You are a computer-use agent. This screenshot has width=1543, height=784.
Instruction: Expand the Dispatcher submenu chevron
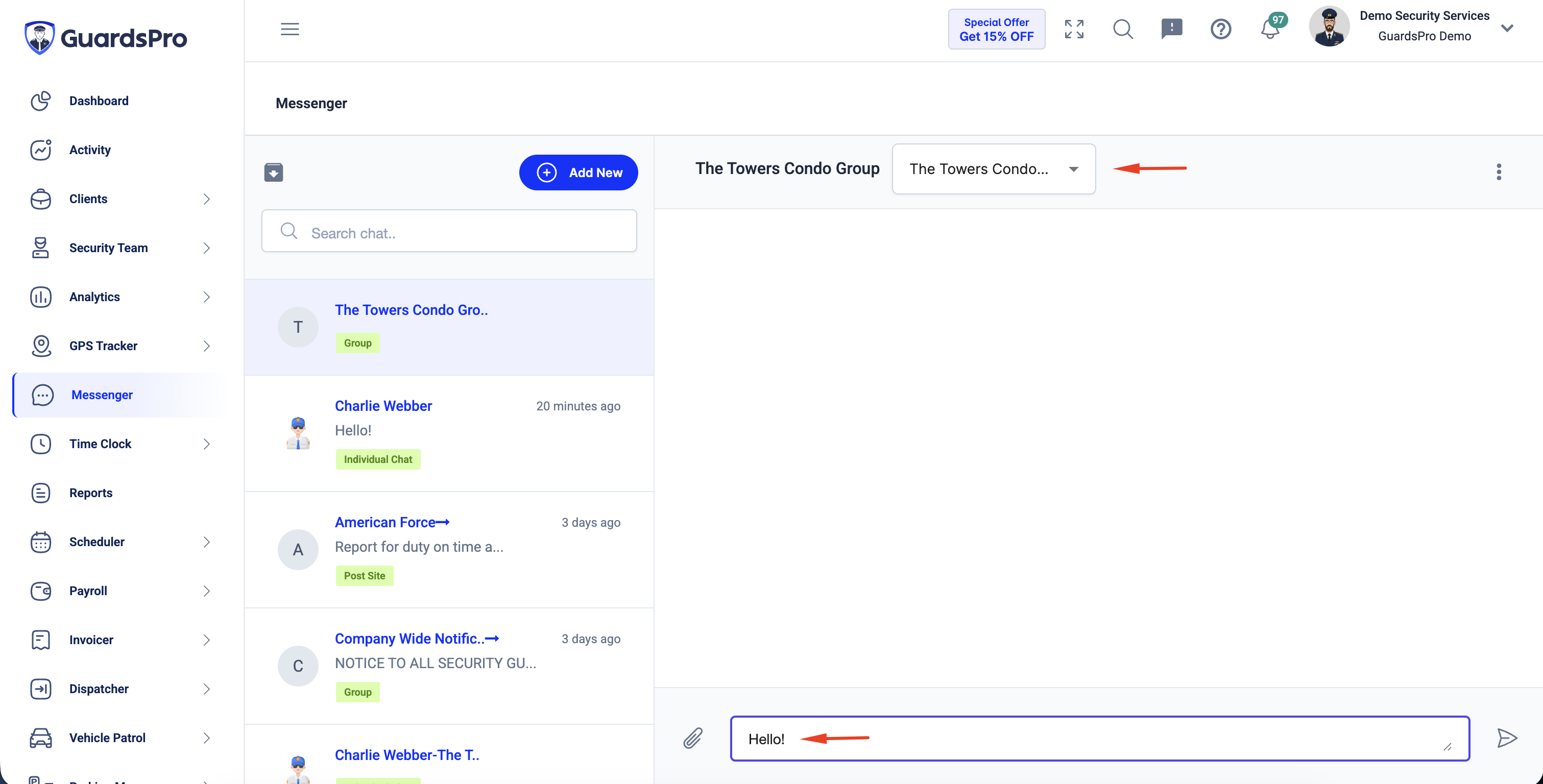point(207,689)
